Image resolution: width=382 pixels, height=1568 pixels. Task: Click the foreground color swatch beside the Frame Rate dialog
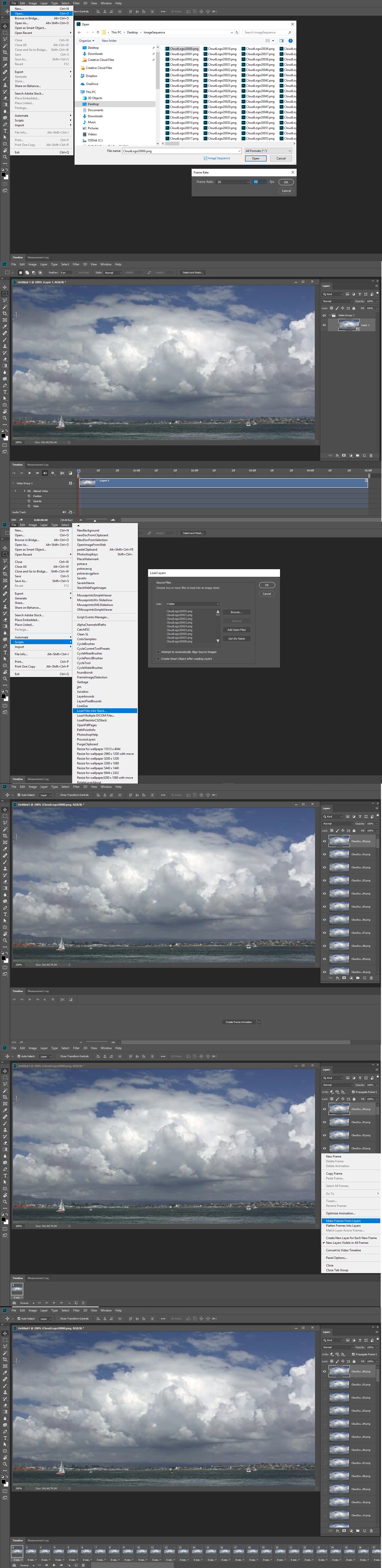coord(4,175)
